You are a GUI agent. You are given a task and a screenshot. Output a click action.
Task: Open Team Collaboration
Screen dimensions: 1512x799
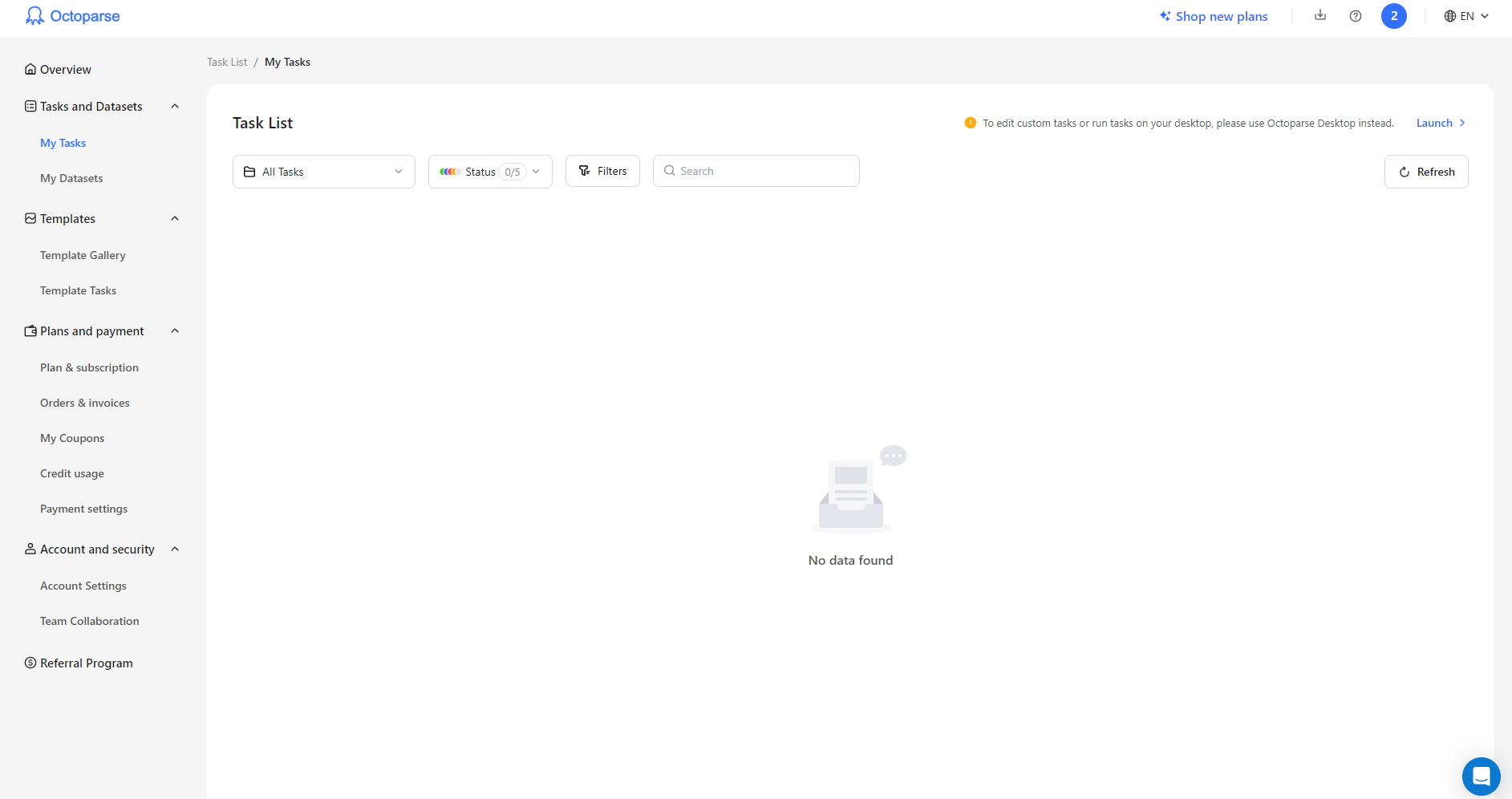pyautogui.click(x=89, y=621)
